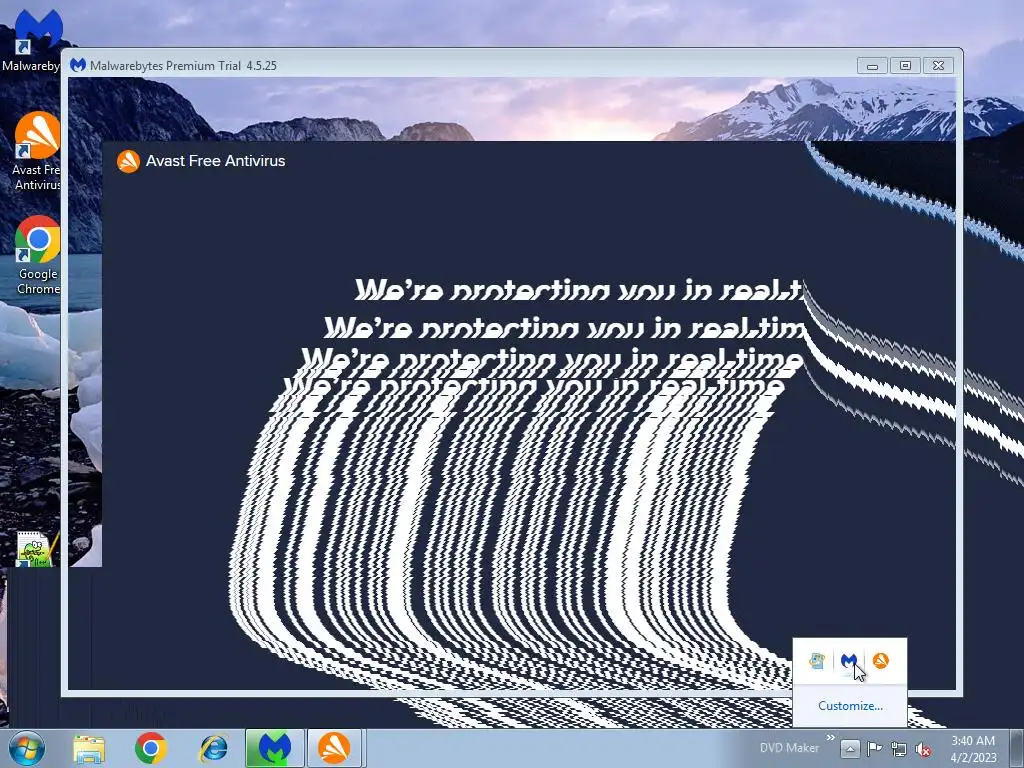
Task: Click the leftmost icon in tray popup
Action: pyautogui.click(x=817, y=661)
